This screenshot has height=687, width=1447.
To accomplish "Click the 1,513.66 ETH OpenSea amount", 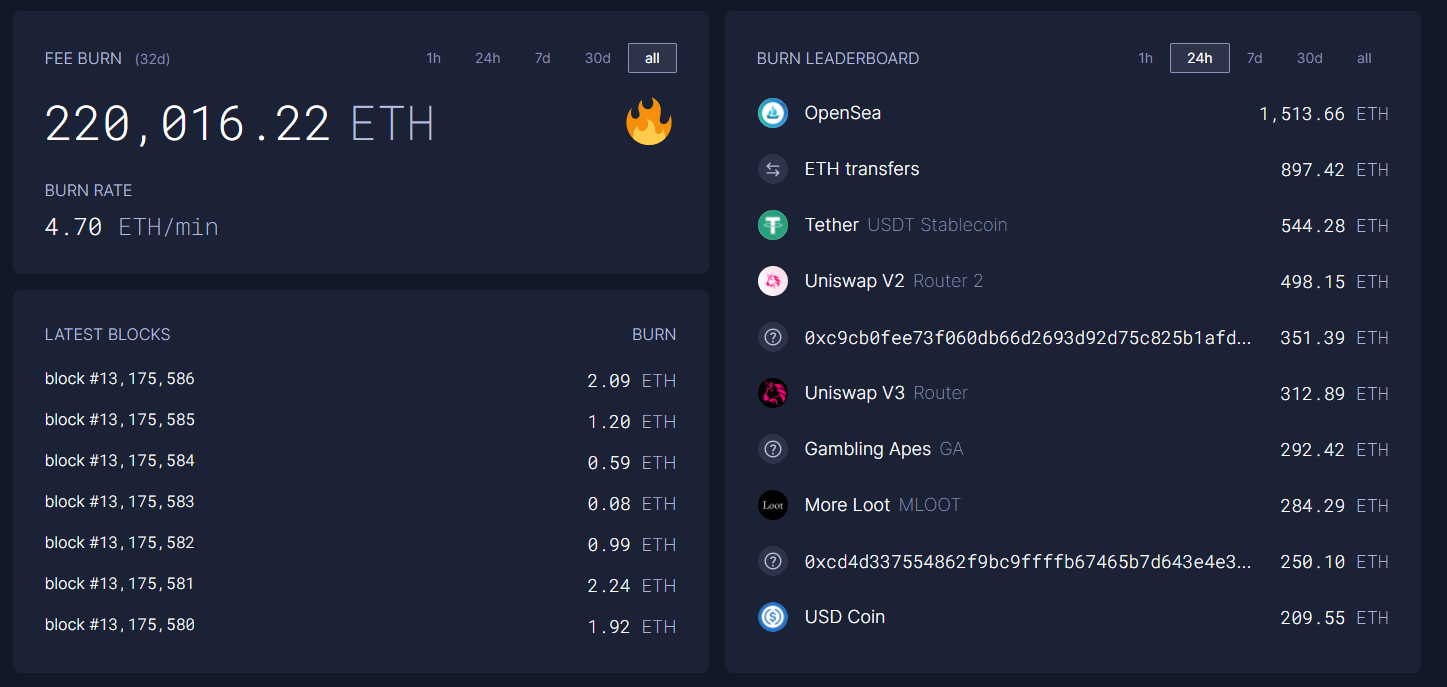I will point(1324,114).
